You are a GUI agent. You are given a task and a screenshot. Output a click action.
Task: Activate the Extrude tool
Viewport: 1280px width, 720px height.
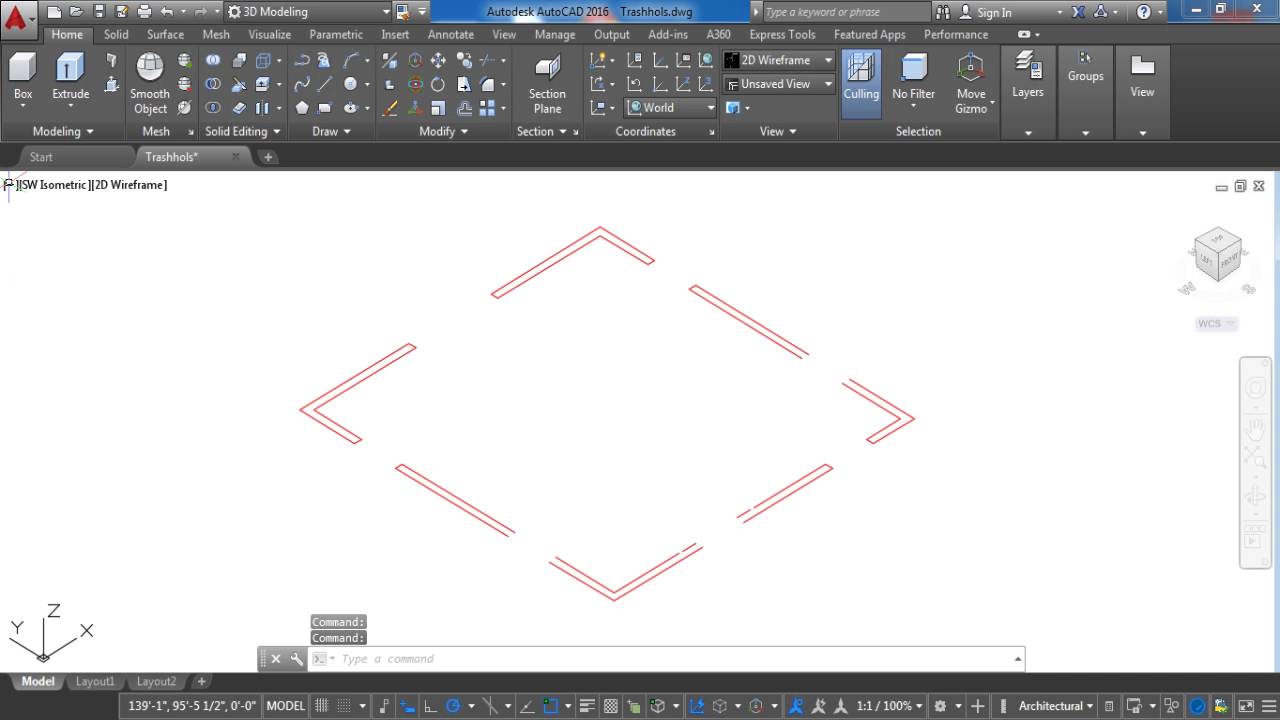70,78
